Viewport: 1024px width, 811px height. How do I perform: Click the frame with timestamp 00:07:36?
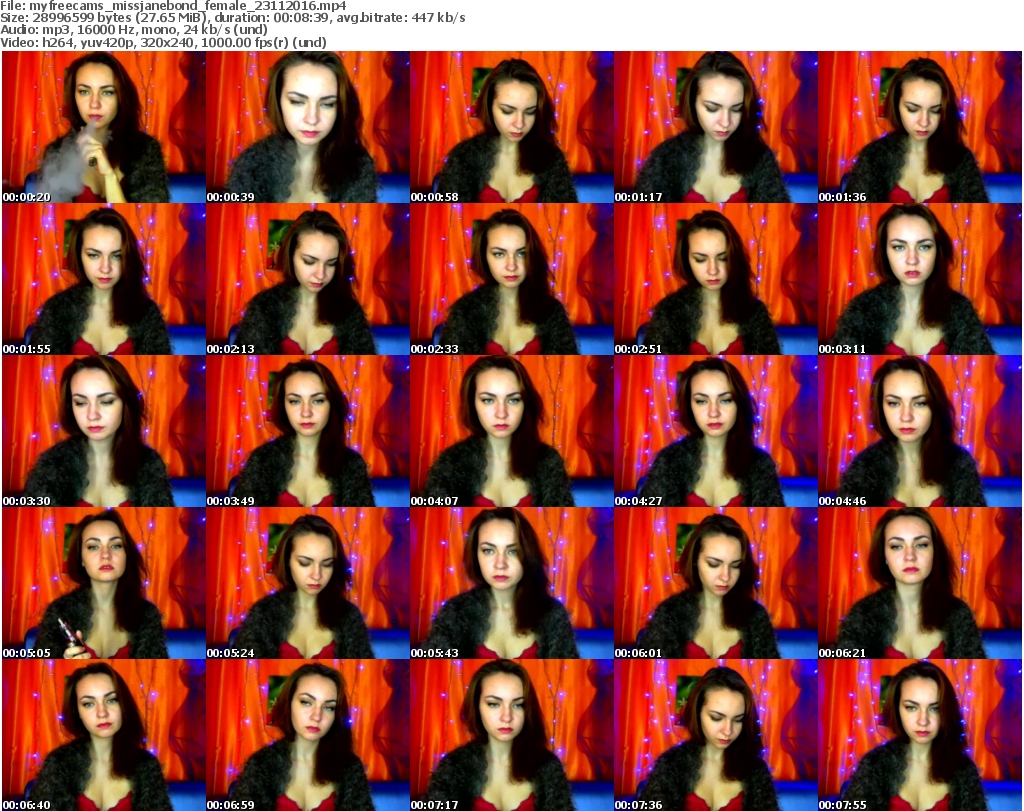[715, 735]
